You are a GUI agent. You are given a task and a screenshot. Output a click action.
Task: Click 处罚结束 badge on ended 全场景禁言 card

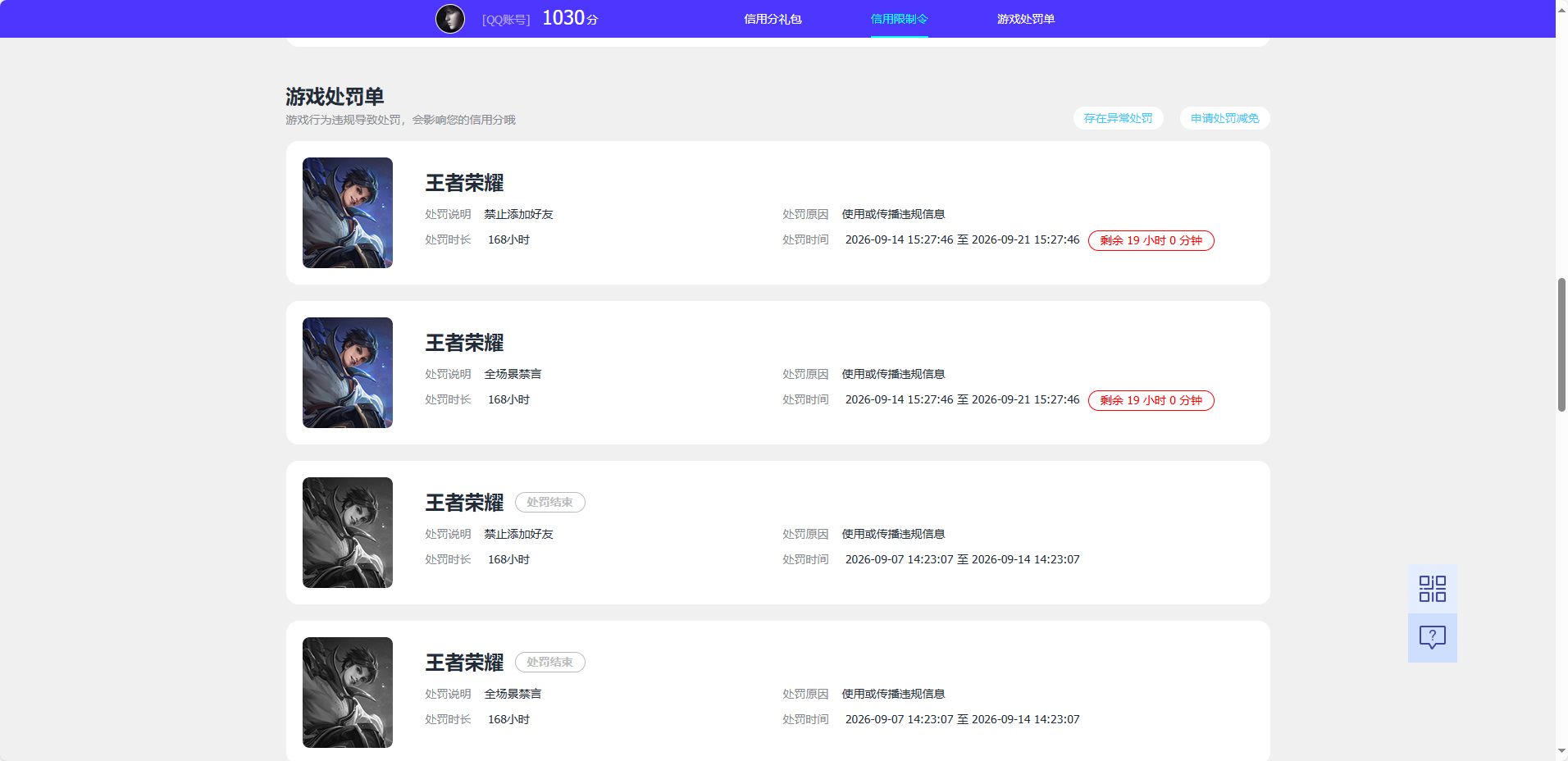(x=549, y=662)
